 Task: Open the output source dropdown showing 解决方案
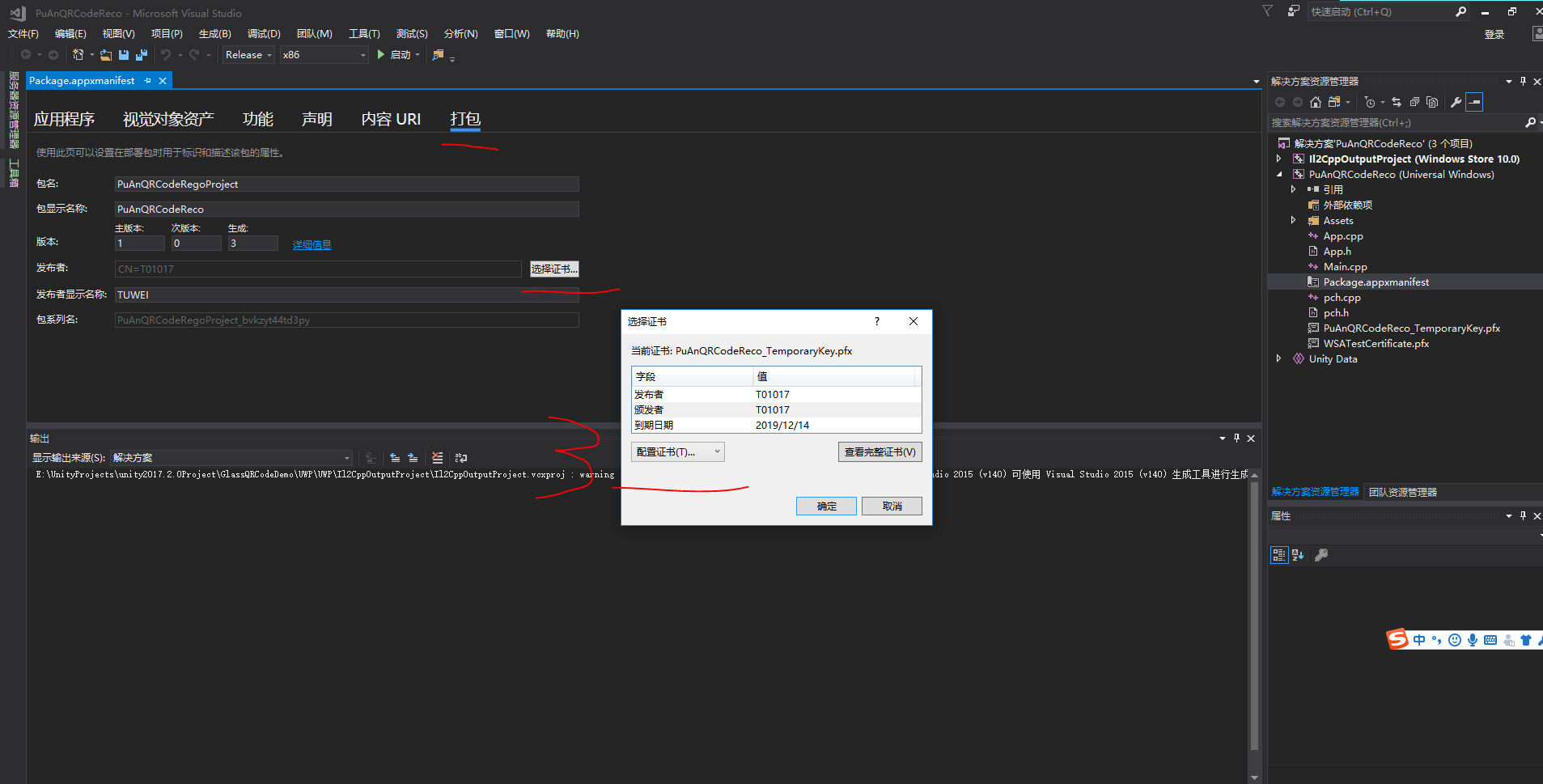[231, 458]
